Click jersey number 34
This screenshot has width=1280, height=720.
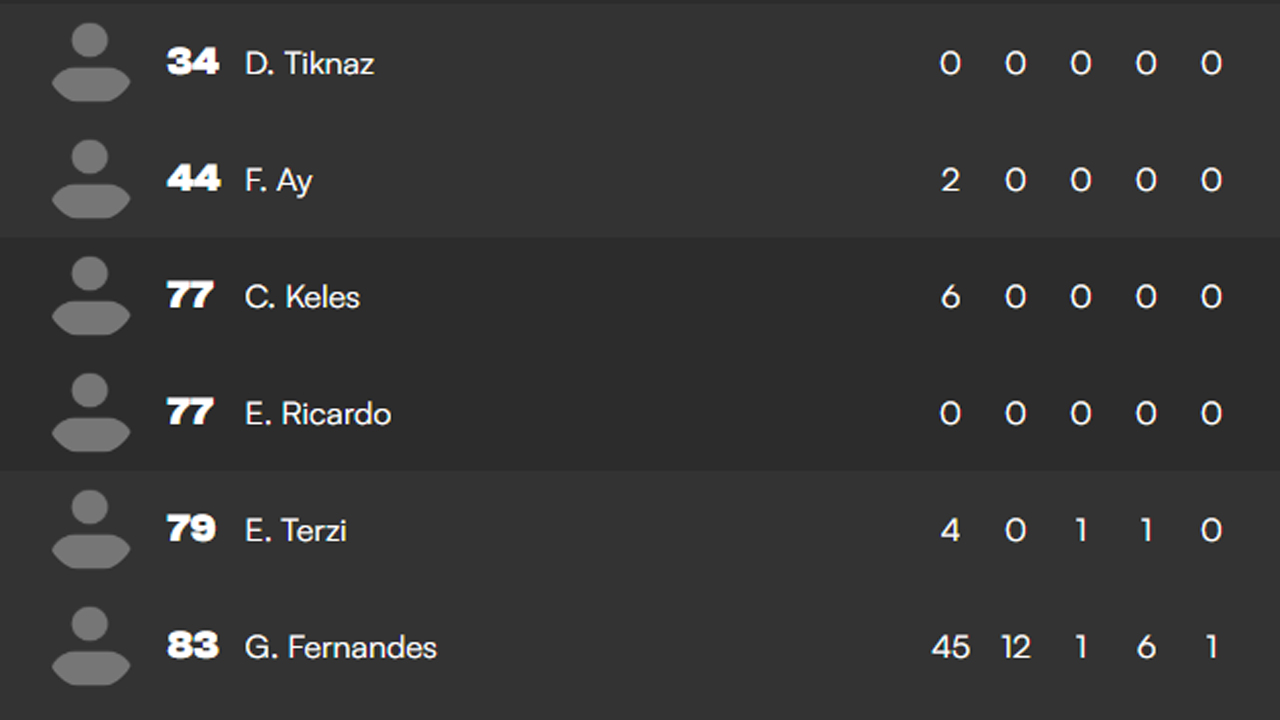(192, 62)
